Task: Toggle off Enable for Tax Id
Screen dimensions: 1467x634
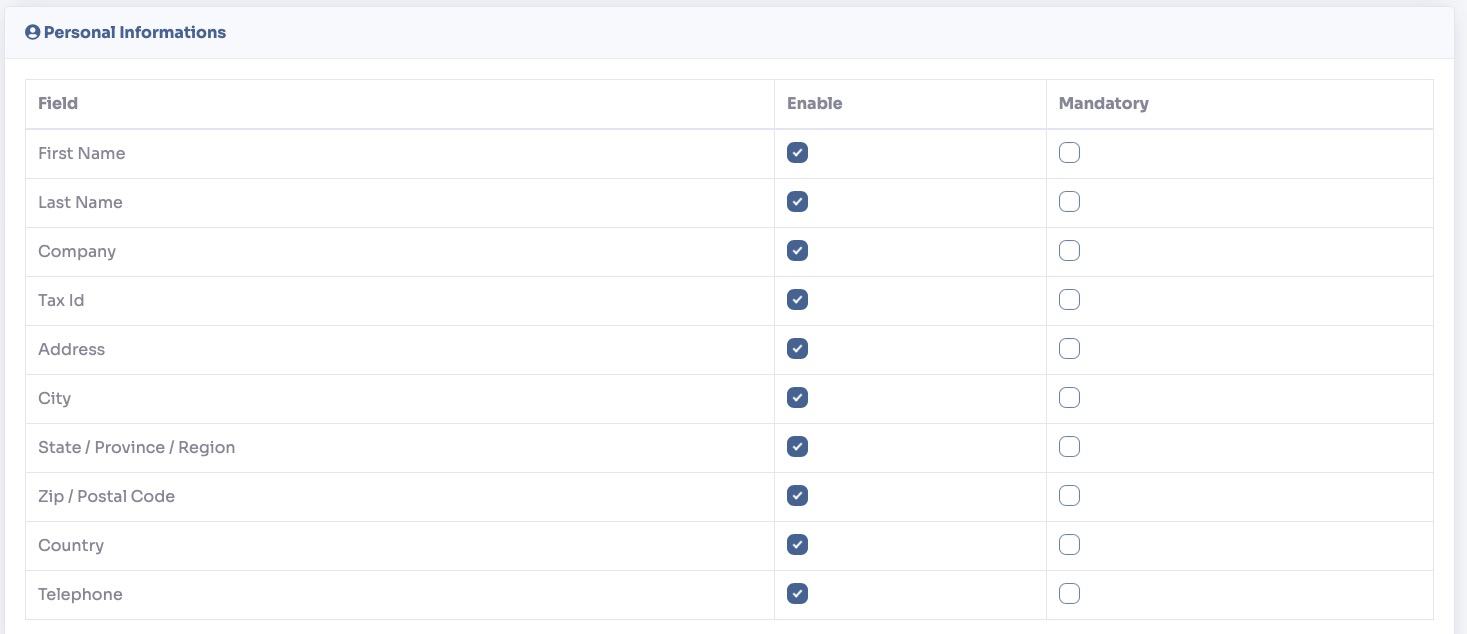Action: 797,299
